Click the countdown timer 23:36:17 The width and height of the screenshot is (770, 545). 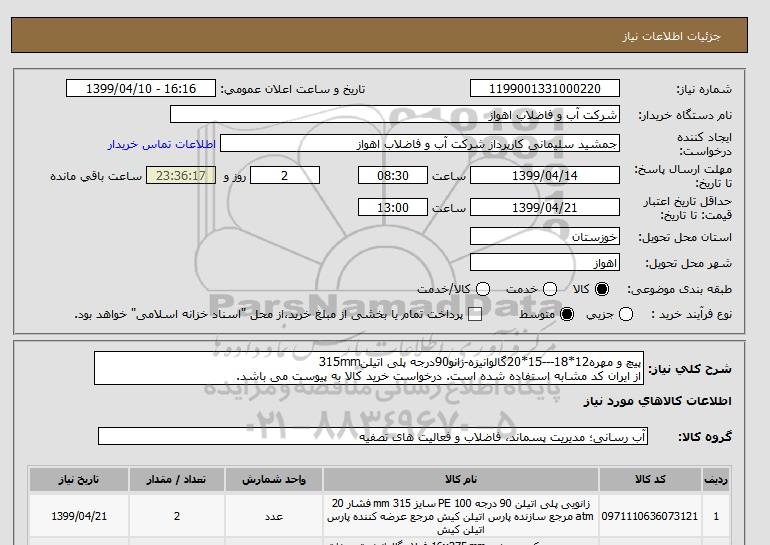point(181,175)
